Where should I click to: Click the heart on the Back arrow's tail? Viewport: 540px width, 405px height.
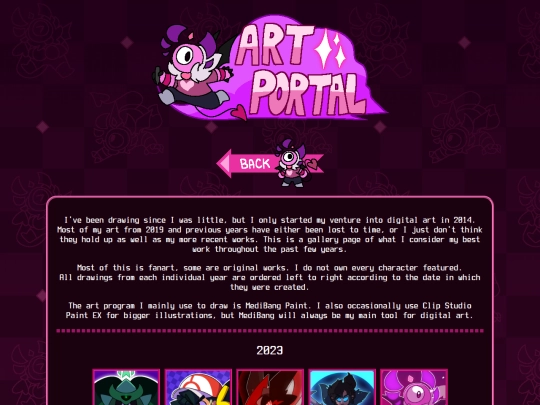[312, 164]
